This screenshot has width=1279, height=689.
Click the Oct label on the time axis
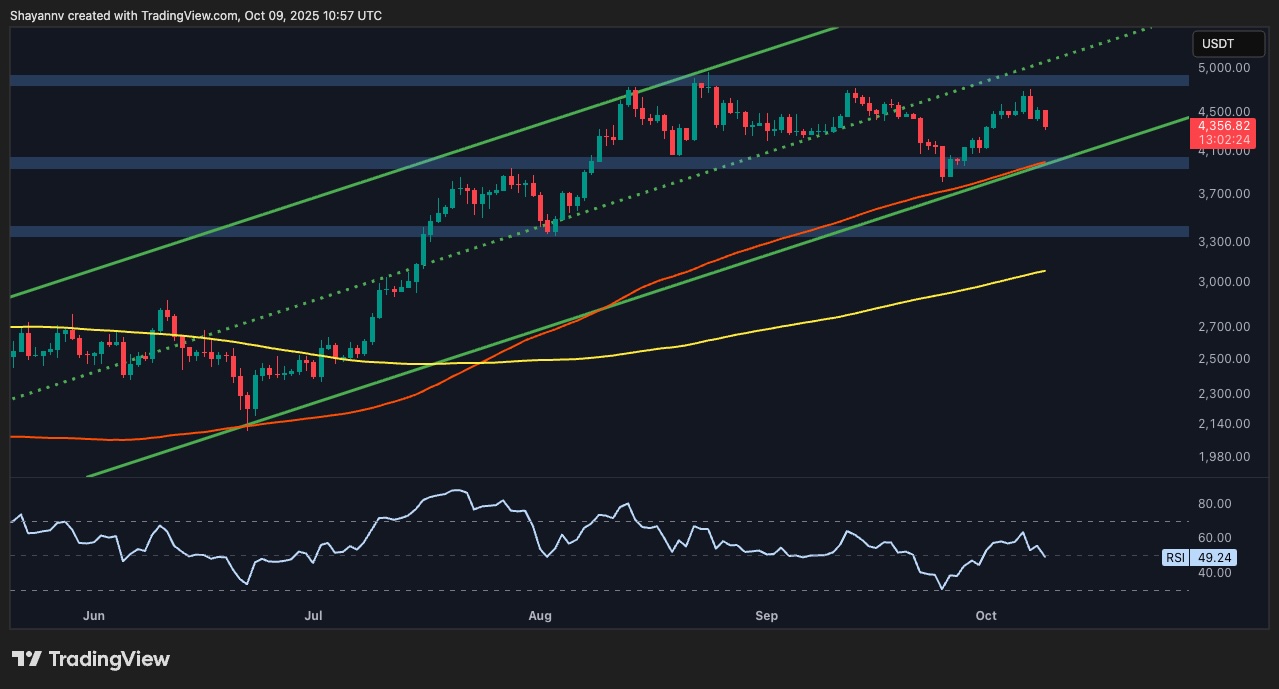[986, 616]
